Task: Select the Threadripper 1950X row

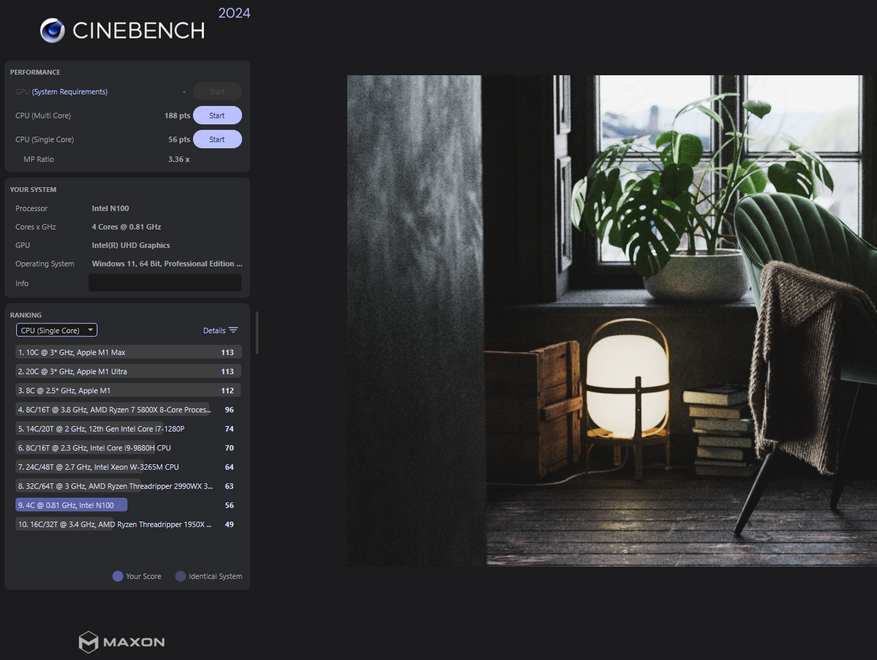Action: pyautogui.click(x=129, y=524)
